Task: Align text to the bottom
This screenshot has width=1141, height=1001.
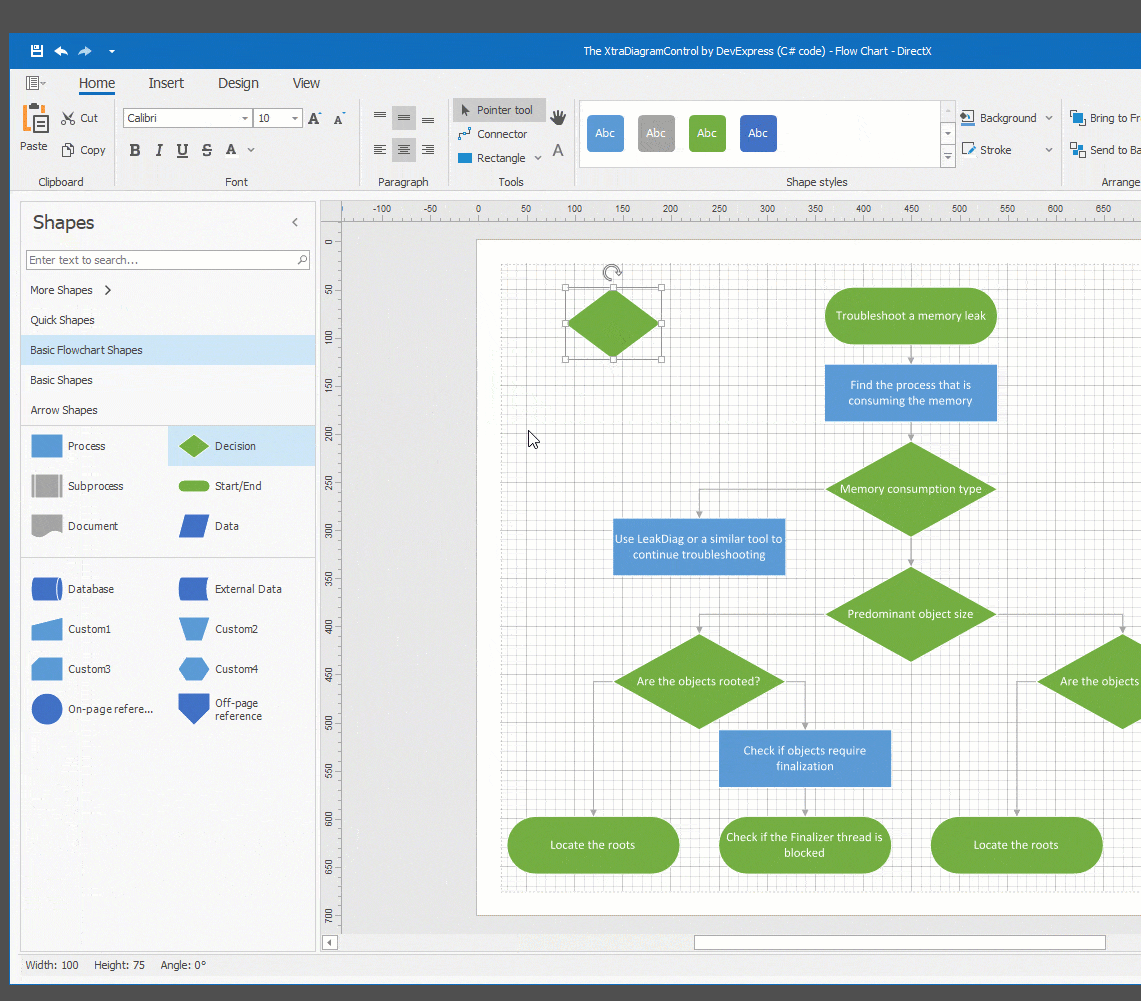Action: [428, 118]
